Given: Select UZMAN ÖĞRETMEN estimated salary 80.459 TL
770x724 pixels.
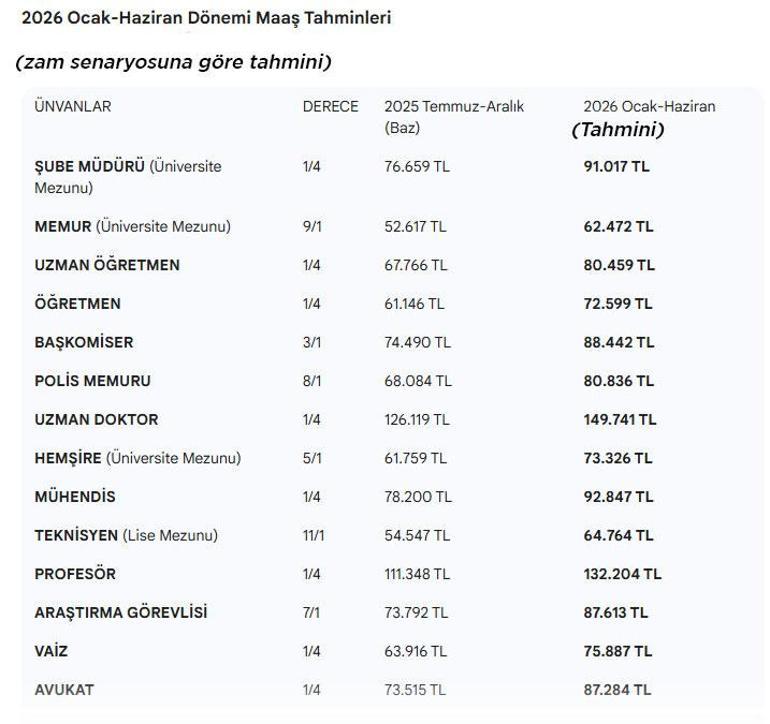Looking at the screenshot, I should pos(619,265).
